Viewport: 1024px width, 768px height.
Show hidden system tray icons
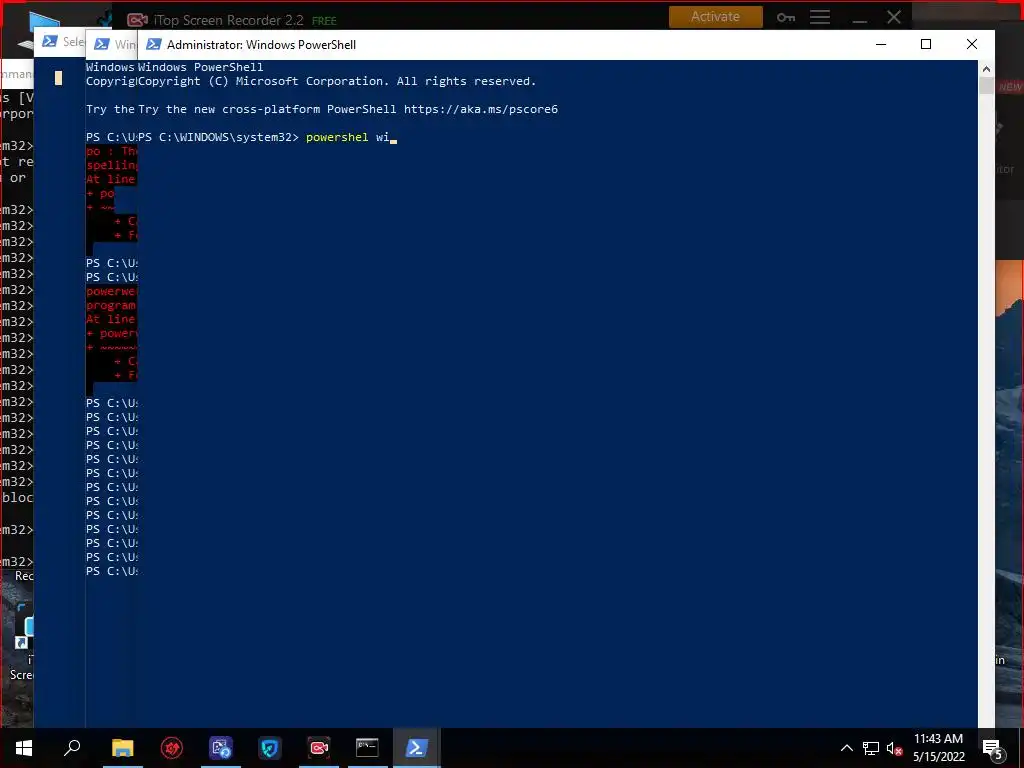(x=846, y=748)
